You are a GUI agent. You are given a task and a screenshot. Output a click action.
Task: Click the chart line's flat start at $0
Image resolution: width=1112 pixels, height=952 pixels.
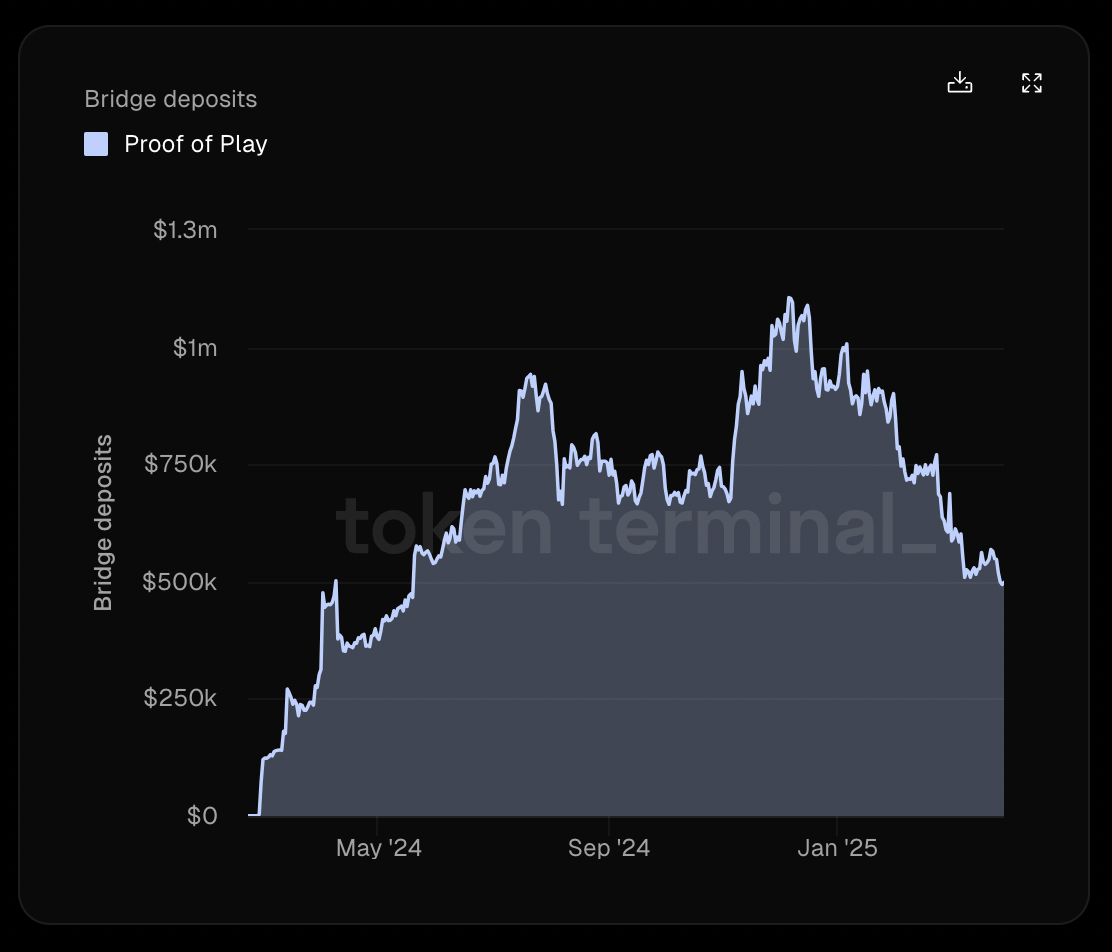[254, 814]
